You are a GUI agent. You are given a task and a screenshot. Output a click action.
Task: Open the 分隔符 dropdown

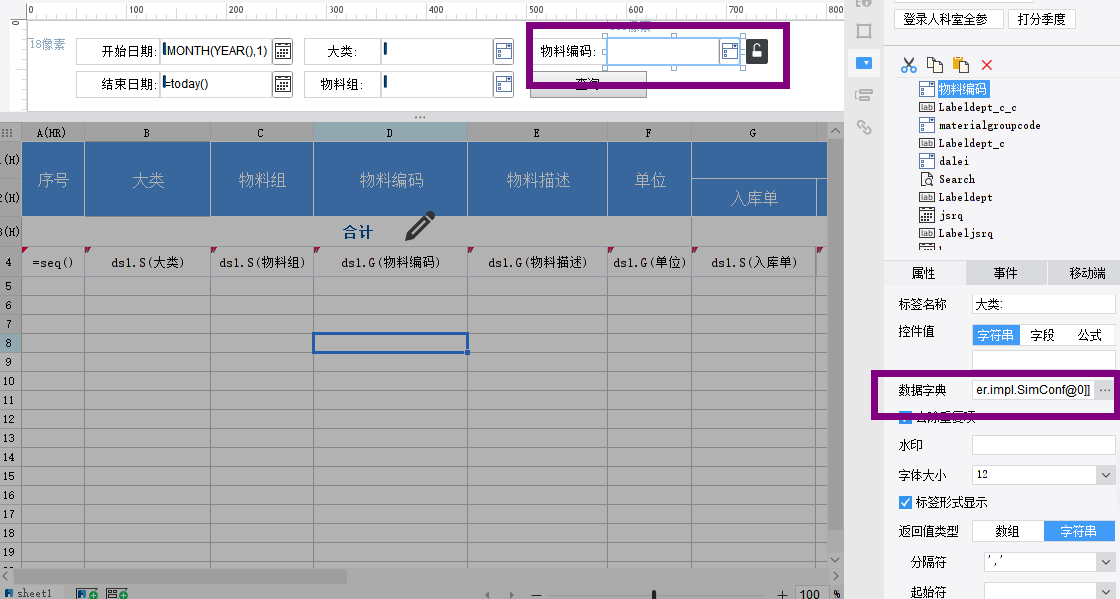[x=1105, y=562]
